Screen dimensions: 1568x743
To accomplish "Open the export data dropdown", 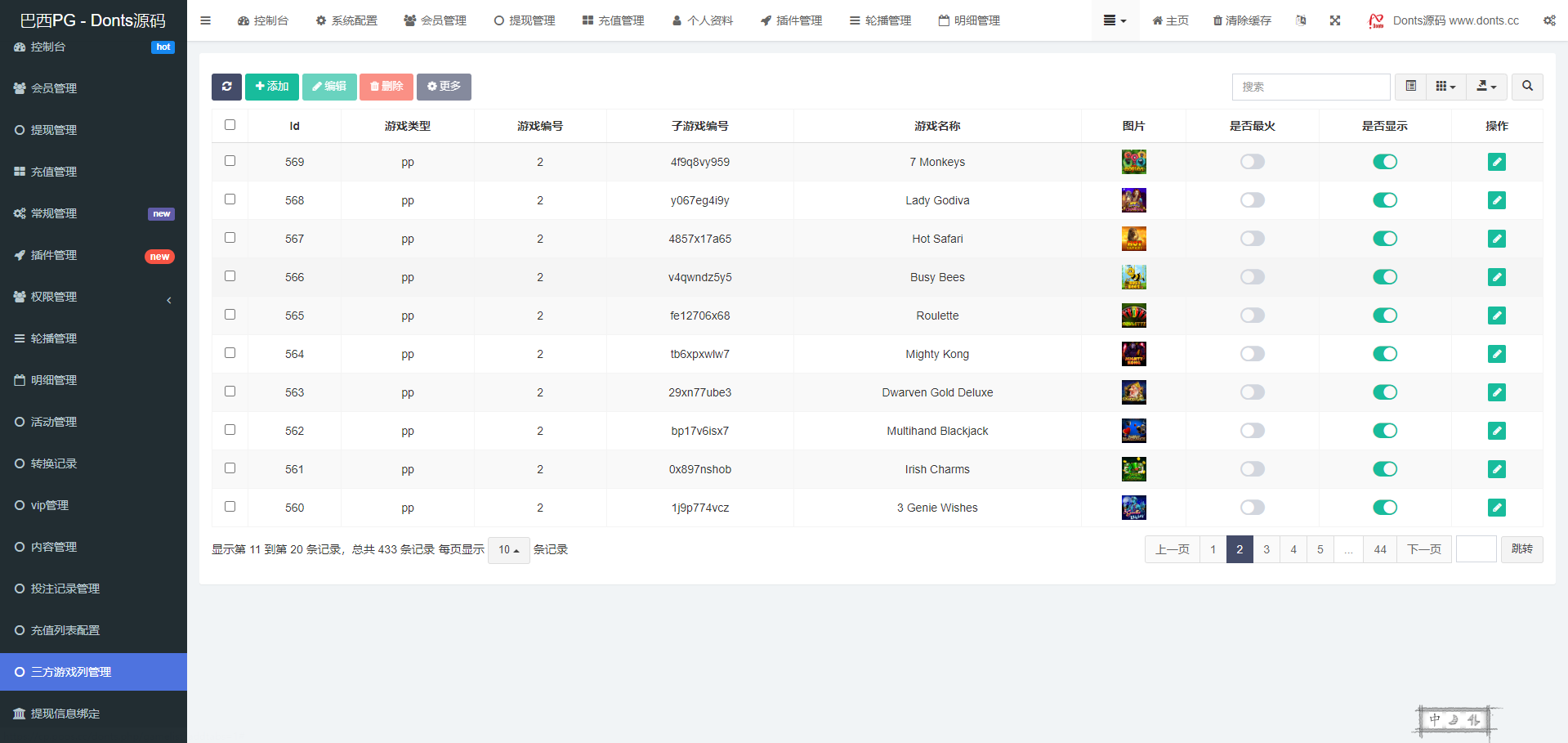I will click(x=1487, y=87).
